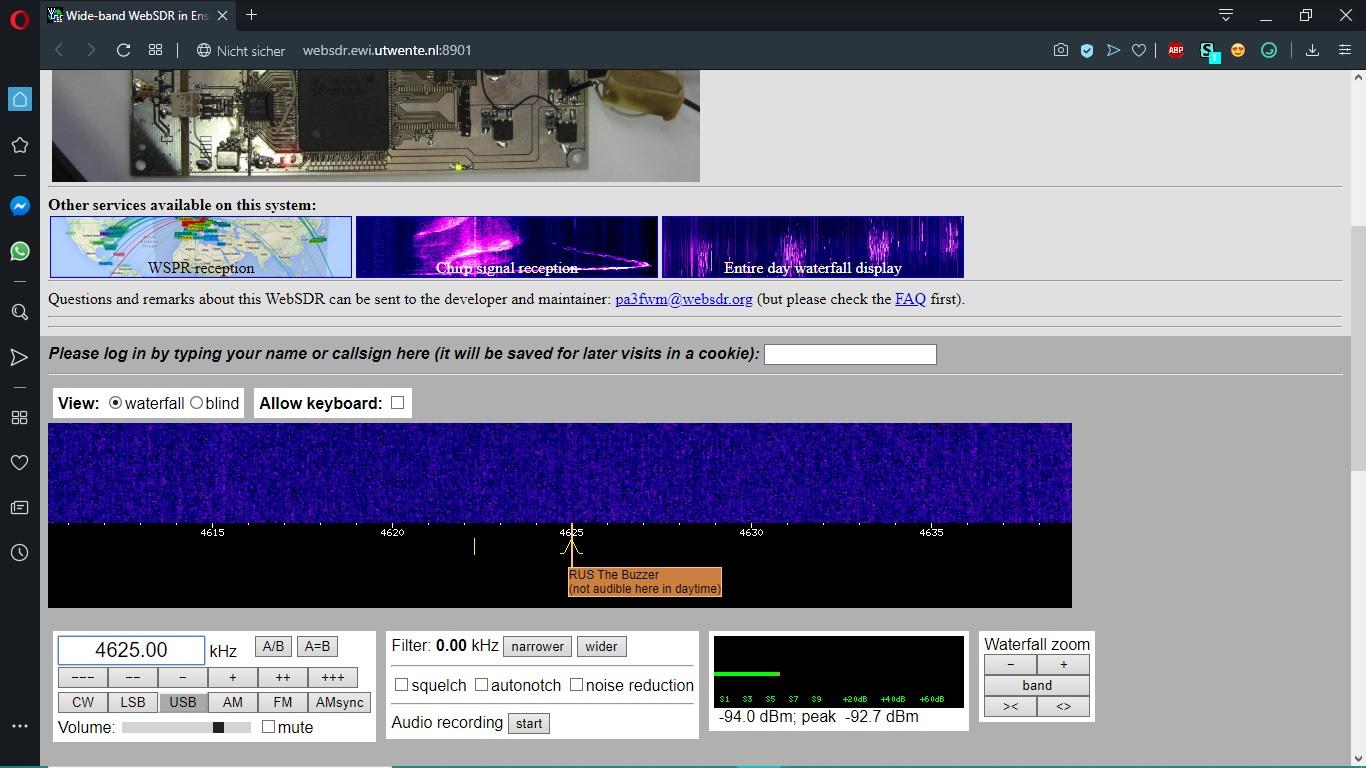Switch to AM mode
Viewport: 1366px width, 768px height.
[233, 702]
